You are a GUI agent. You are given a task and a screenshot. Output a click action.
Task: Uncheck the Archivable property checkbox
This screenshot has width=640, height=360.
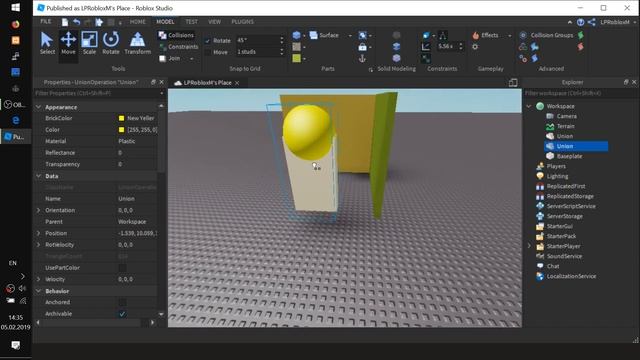coord(122,314)
